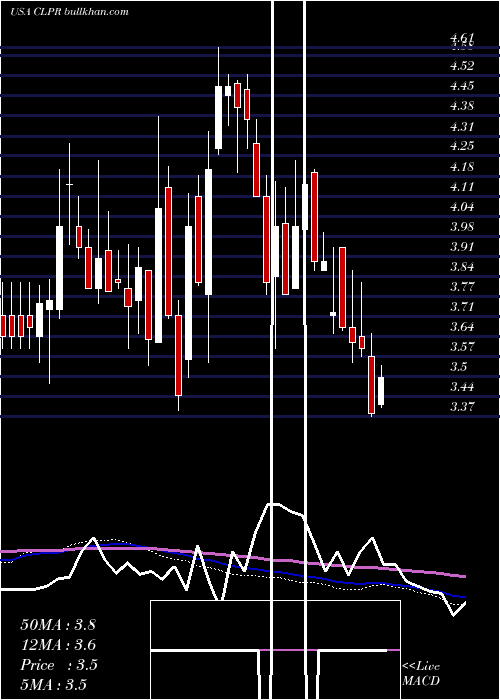This screenshot has width=500, height=700.
Task: Pick the 4.18 price axis label
Action: pos(462,167)
